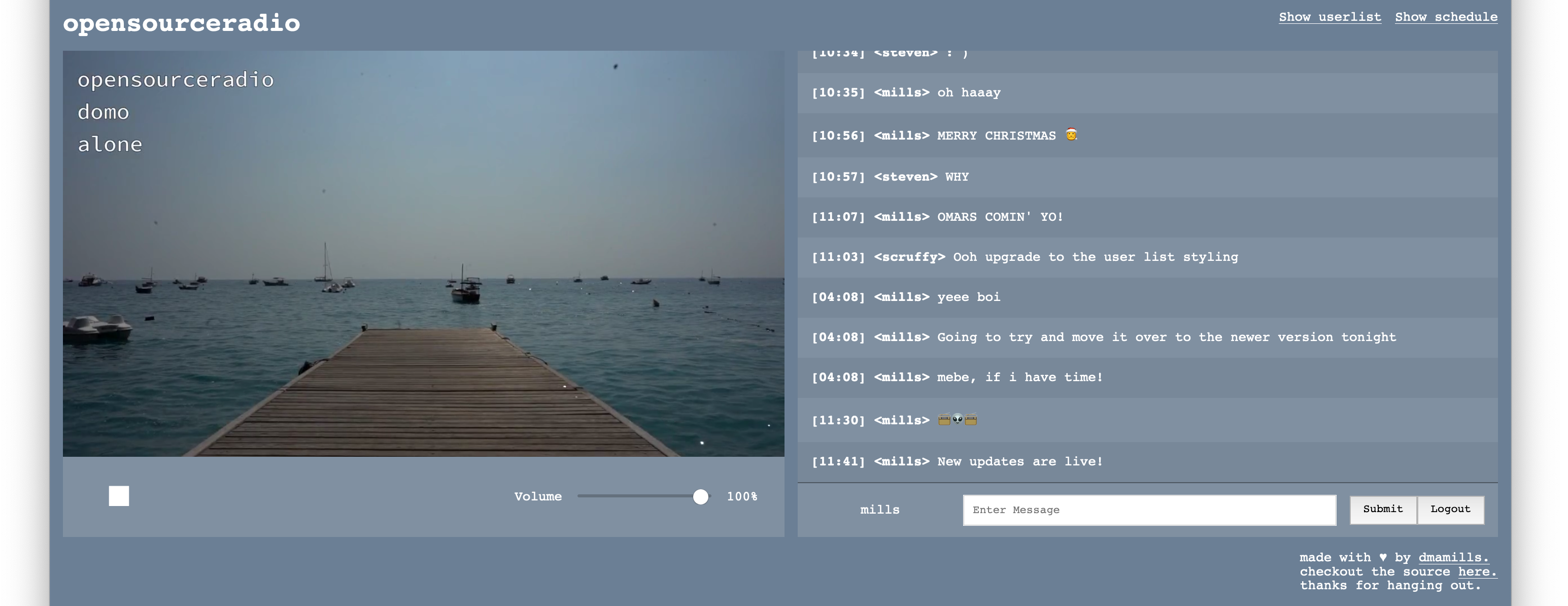Drag the volume slider to adjust

click(x=700, y=495)
